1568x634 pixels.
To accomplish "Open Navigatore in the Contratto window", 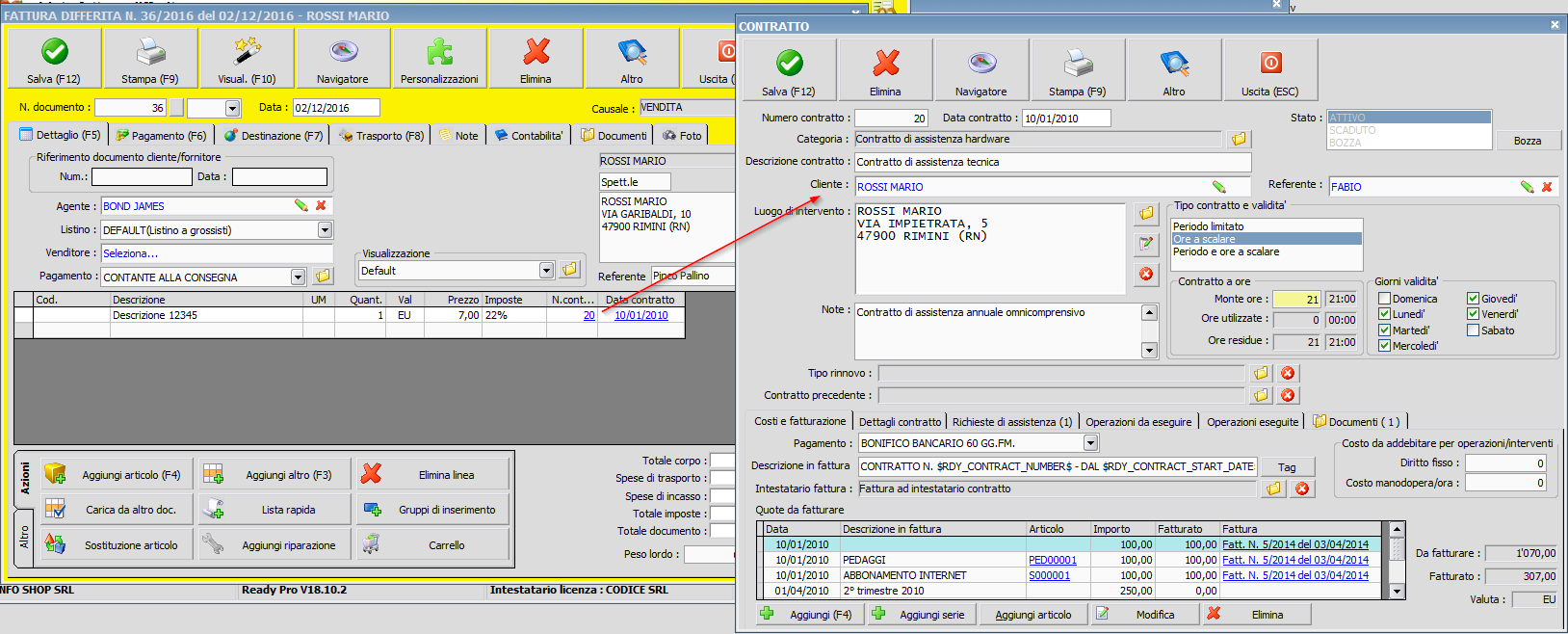I will [981, 70].
